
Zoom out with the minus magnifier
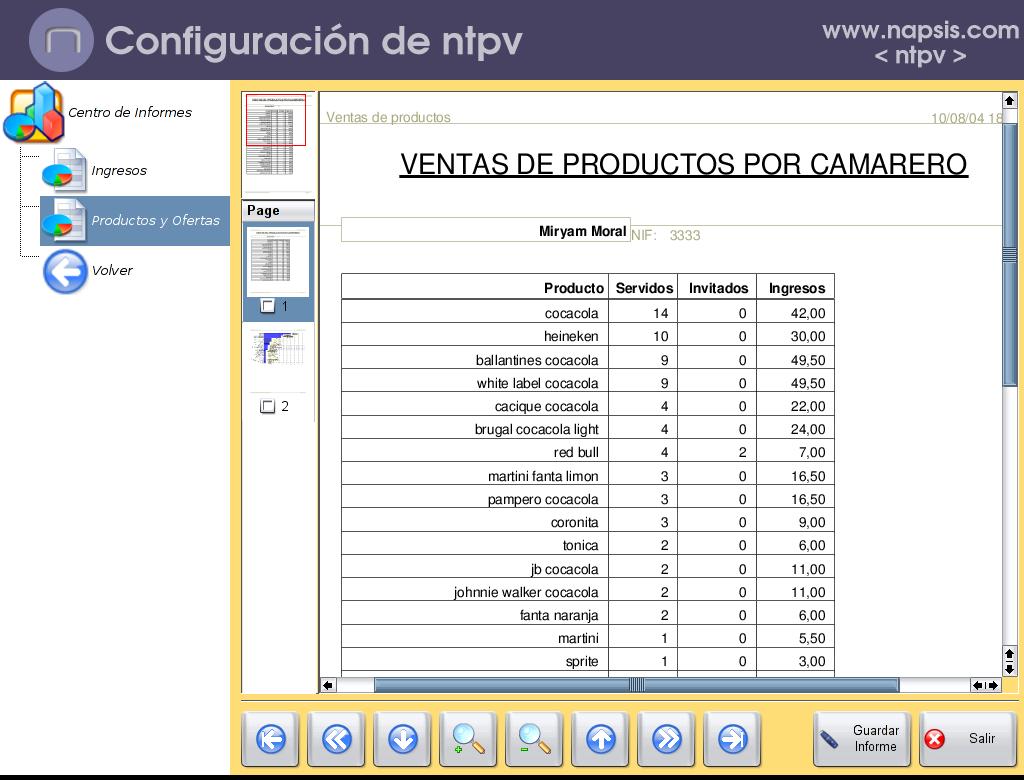coord(534,740)
